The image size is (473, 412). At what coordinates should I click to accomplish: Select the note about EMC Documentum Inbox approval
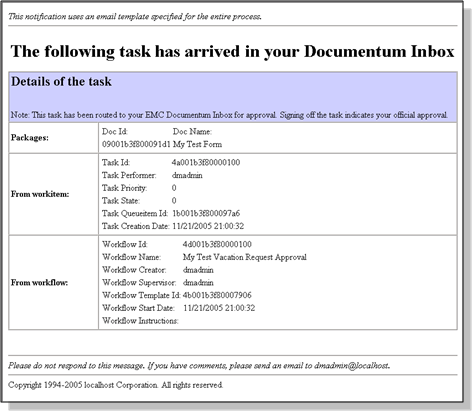coord(229,115)
